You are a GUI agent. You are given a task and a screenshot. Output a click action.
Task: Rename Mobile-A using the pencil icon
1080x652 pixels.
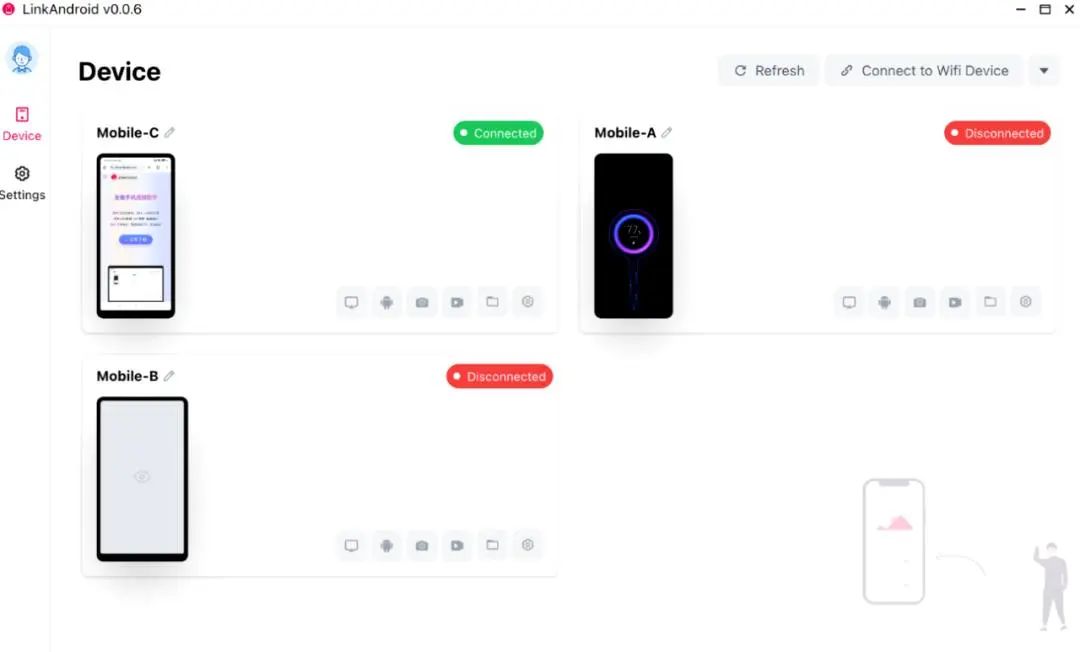pos(667,132)
